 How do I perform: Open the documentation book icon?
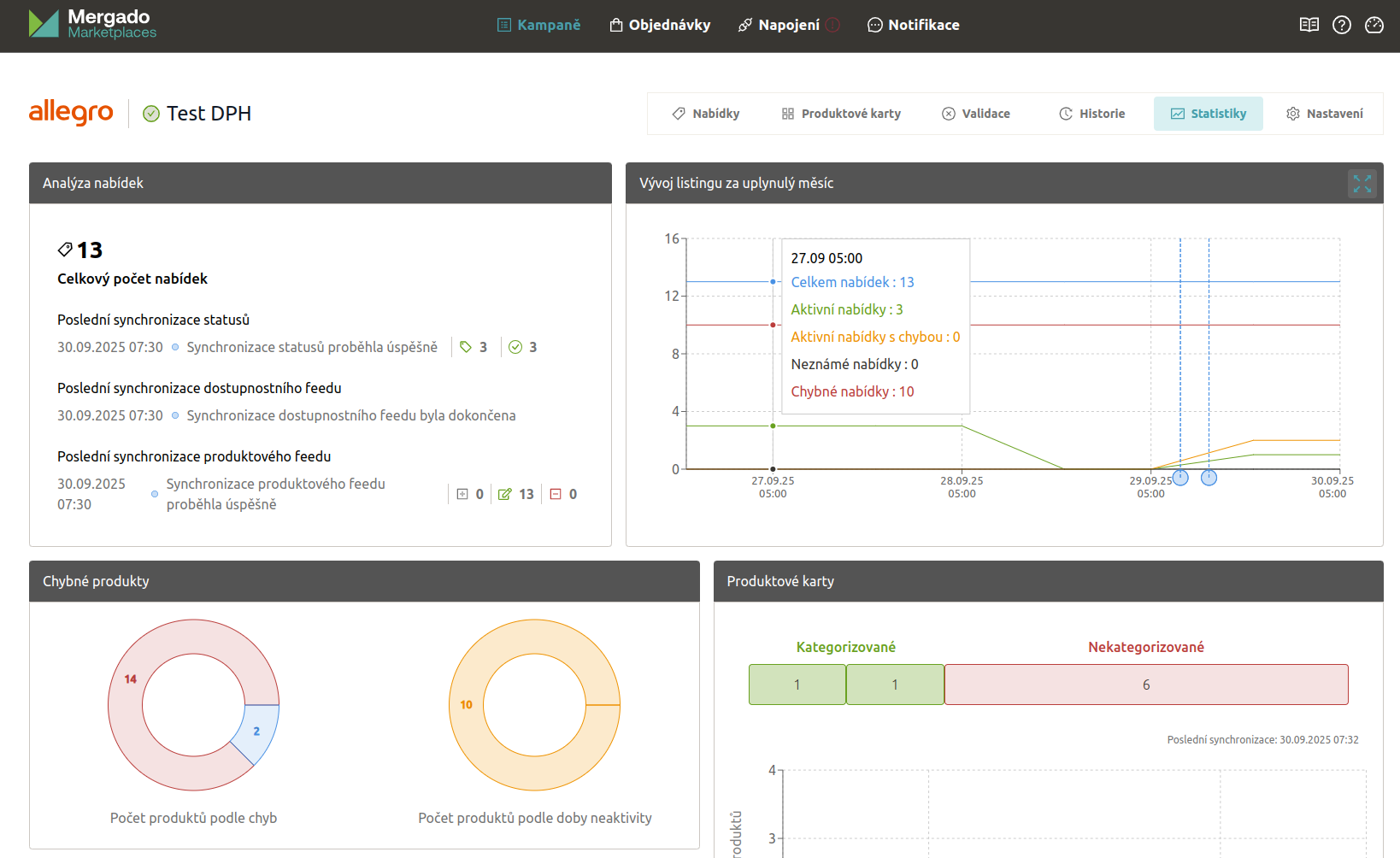point(1309,25)
